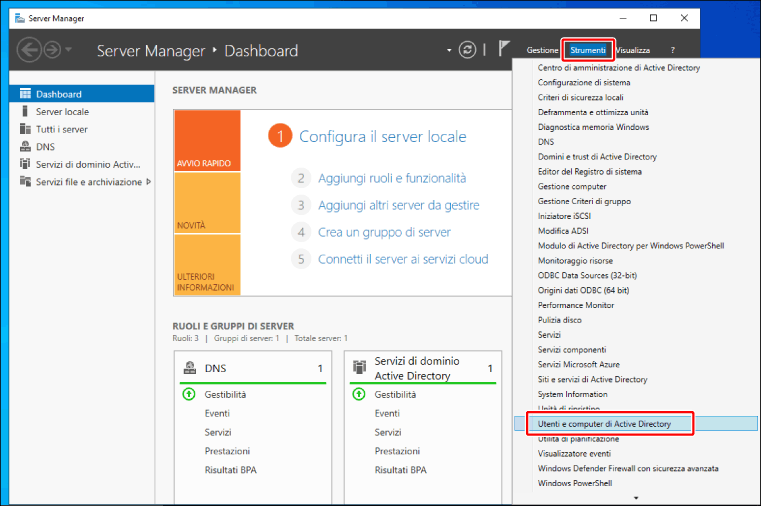Expand Servizi file e archiviazione arrow
The image size is (761, 506).
[x=148, y=181]
